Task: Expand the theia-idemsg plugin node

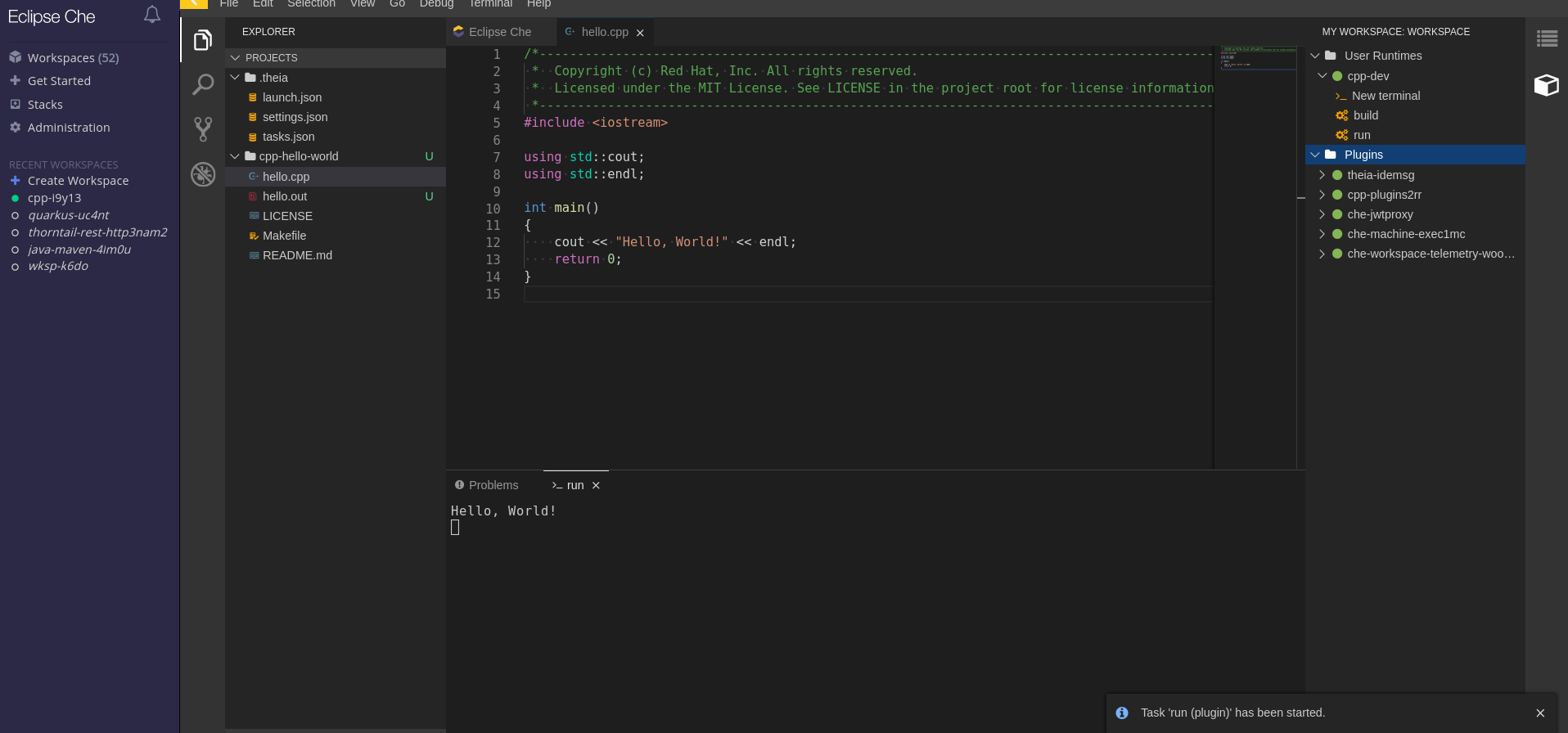Action: point(1322,175)
